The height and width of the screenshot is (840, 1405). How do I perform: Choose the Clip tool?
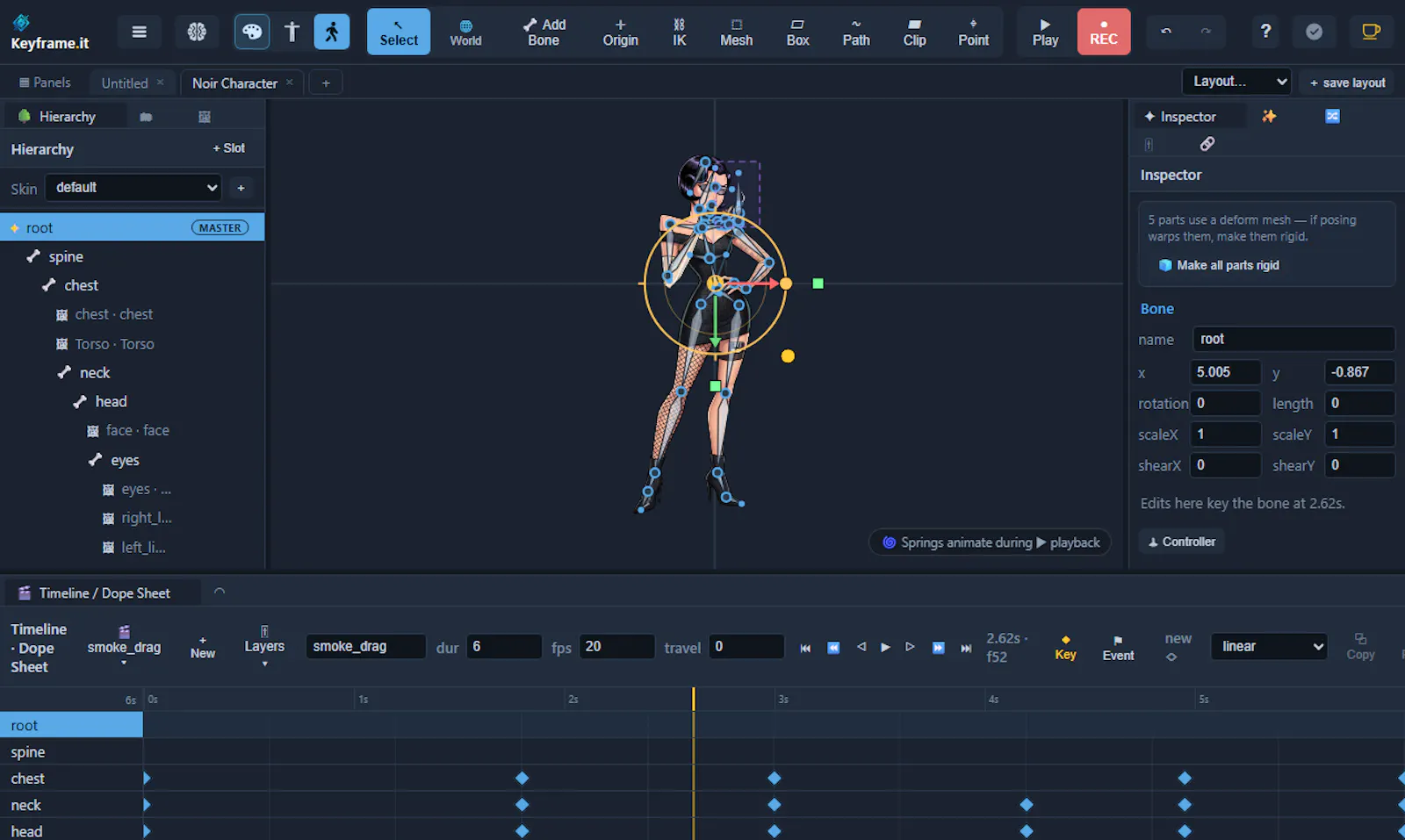coord(914,32)
